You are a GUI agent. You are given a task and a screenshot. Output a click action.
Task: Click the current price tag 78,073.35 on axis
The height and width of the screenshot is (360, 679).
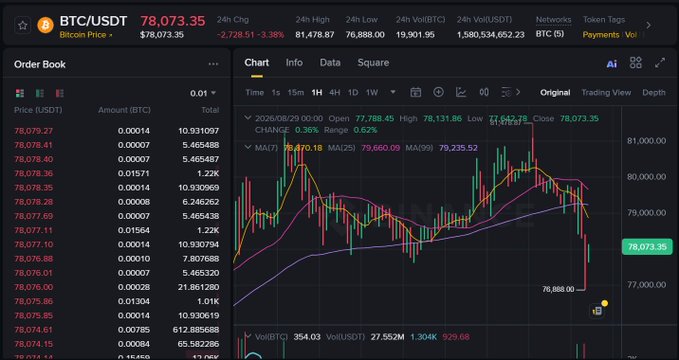pos(647,247)
